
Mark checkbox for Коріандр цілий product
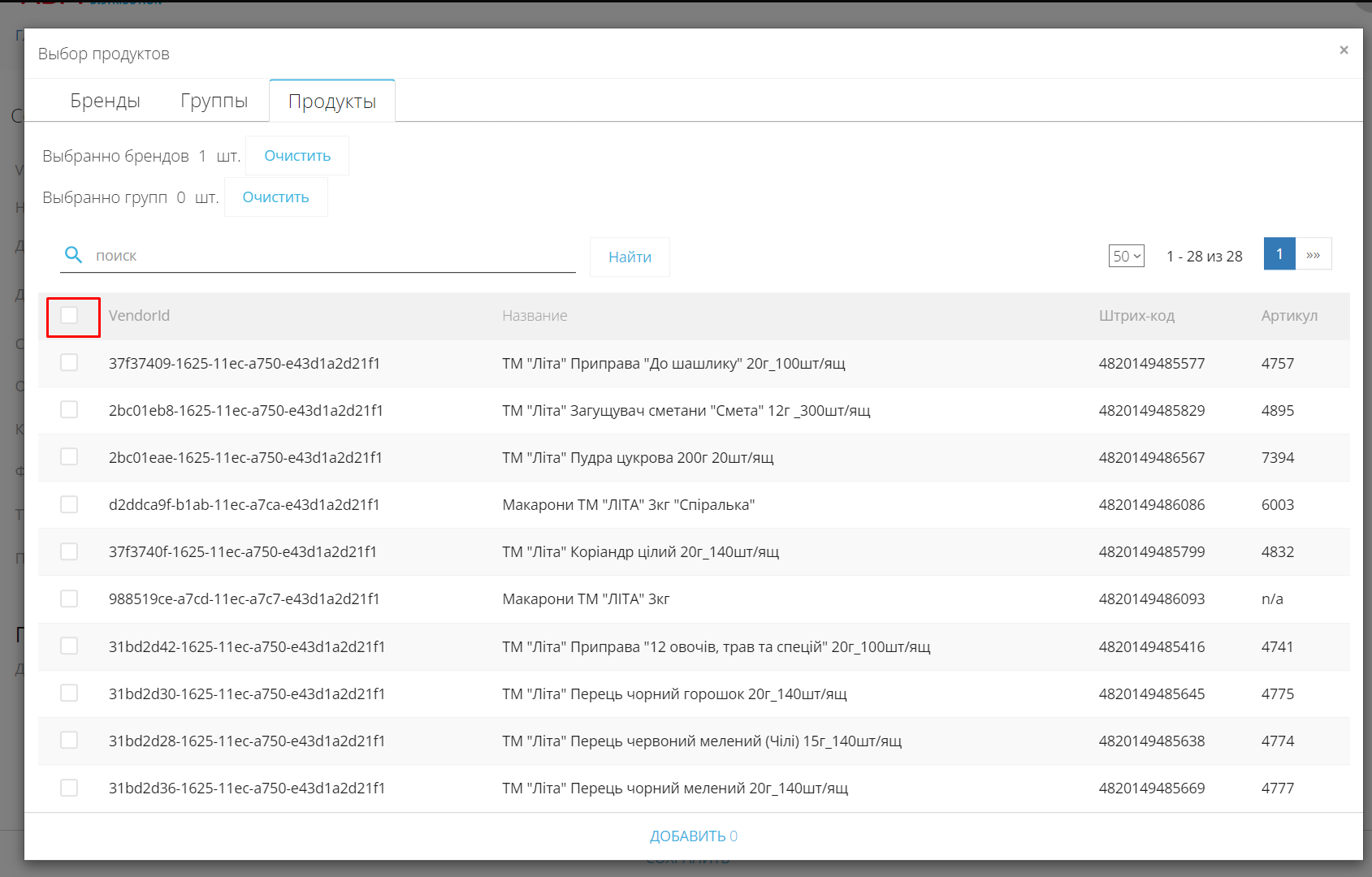pyautogui.click(x=69, y=551)
